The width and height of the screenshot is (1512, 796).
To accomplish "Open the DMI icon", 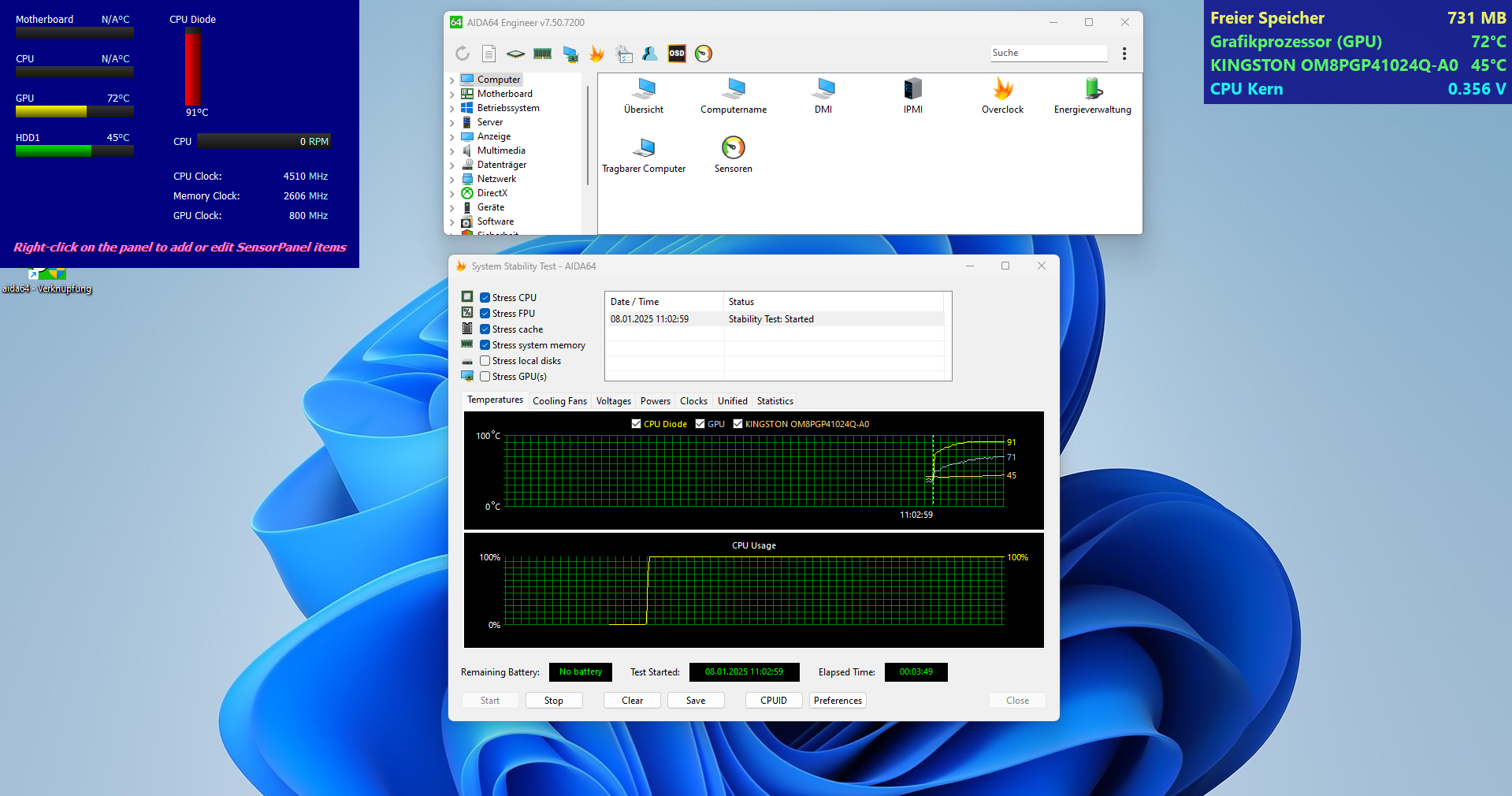I will pos(823,95).
